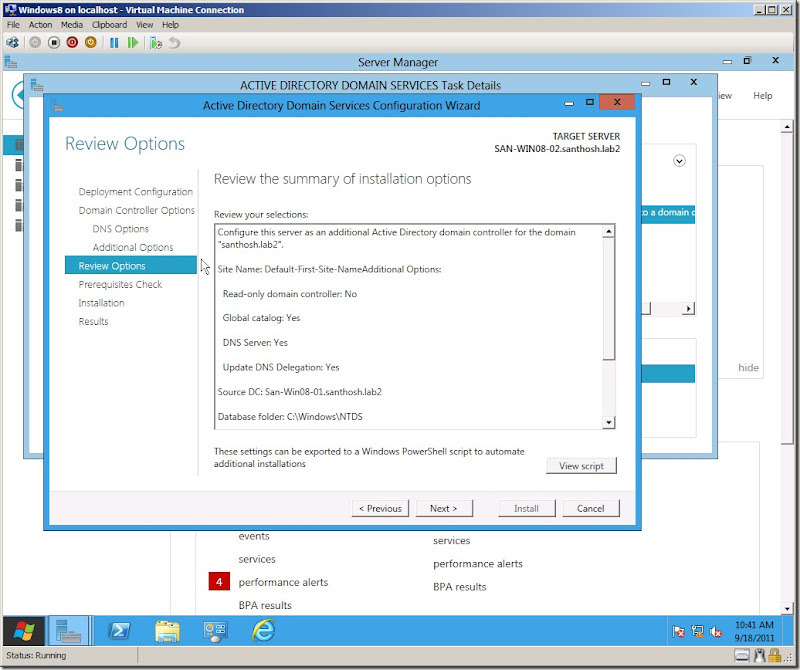800x670 pixels.
Task: Click the padlock status icon
Action: 774,655
